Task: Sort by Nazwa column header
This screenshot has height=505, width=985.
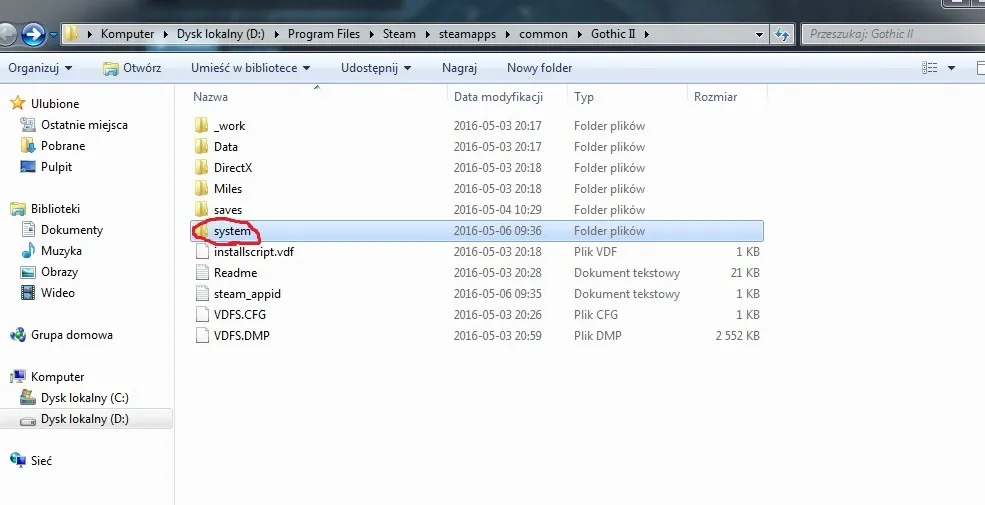Action: click(210, 97)
